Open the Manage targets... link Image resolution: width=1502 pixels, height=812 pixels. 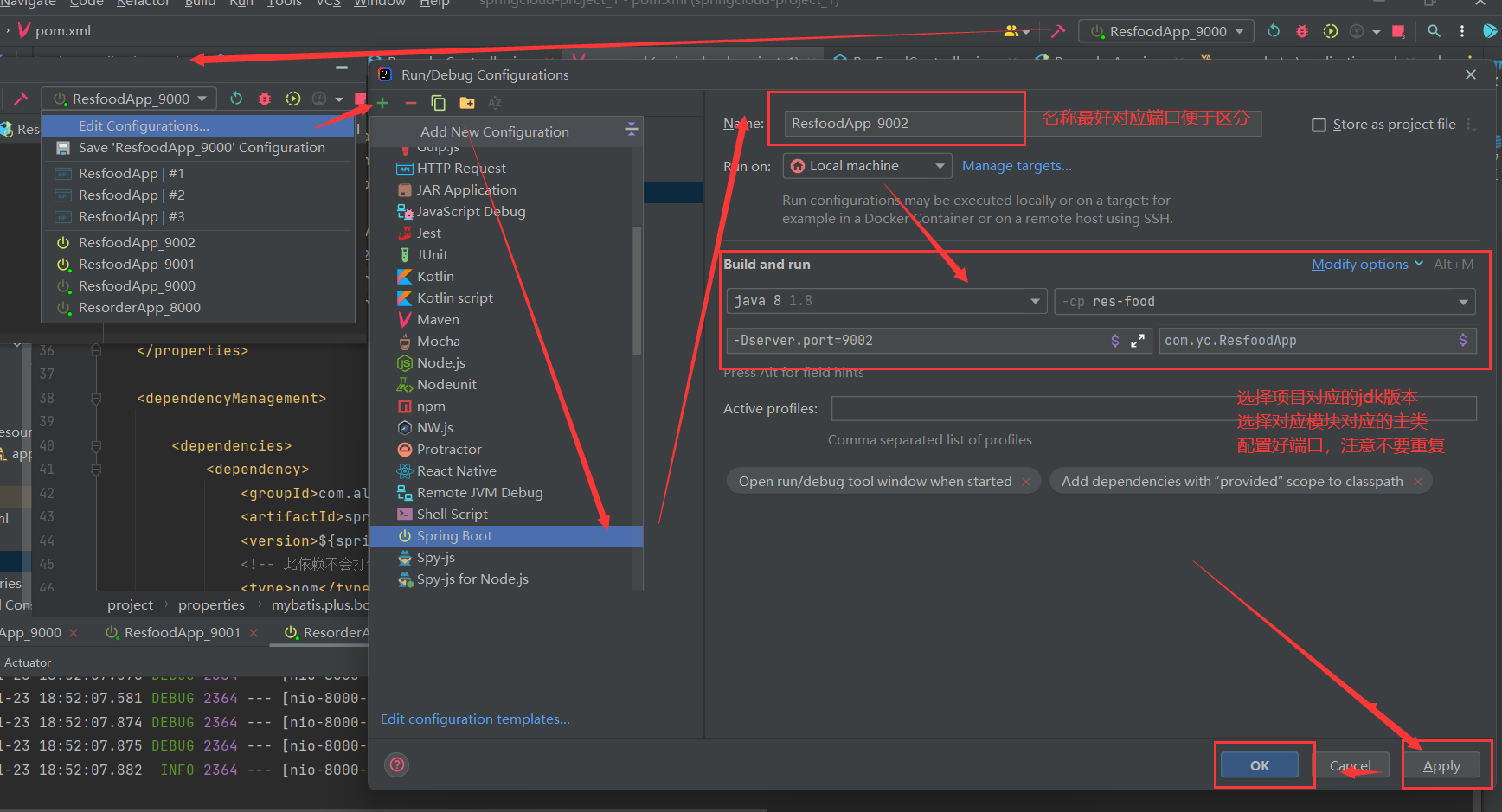point(1017,166)
